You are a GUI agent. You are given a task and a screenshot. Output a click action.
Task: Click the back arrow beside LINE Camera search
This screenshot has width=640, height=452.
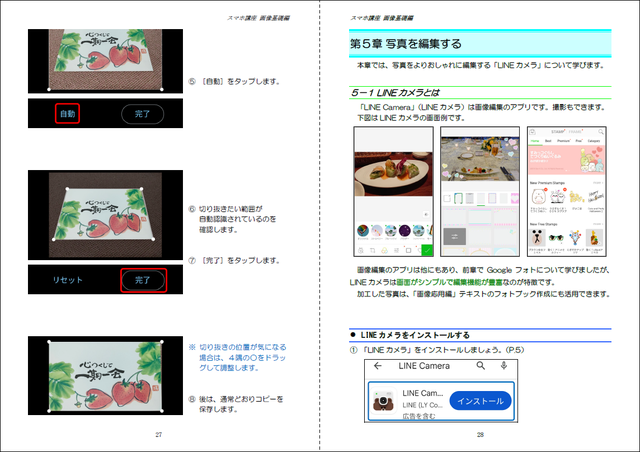pyautogui.click(x=378, y=366)
